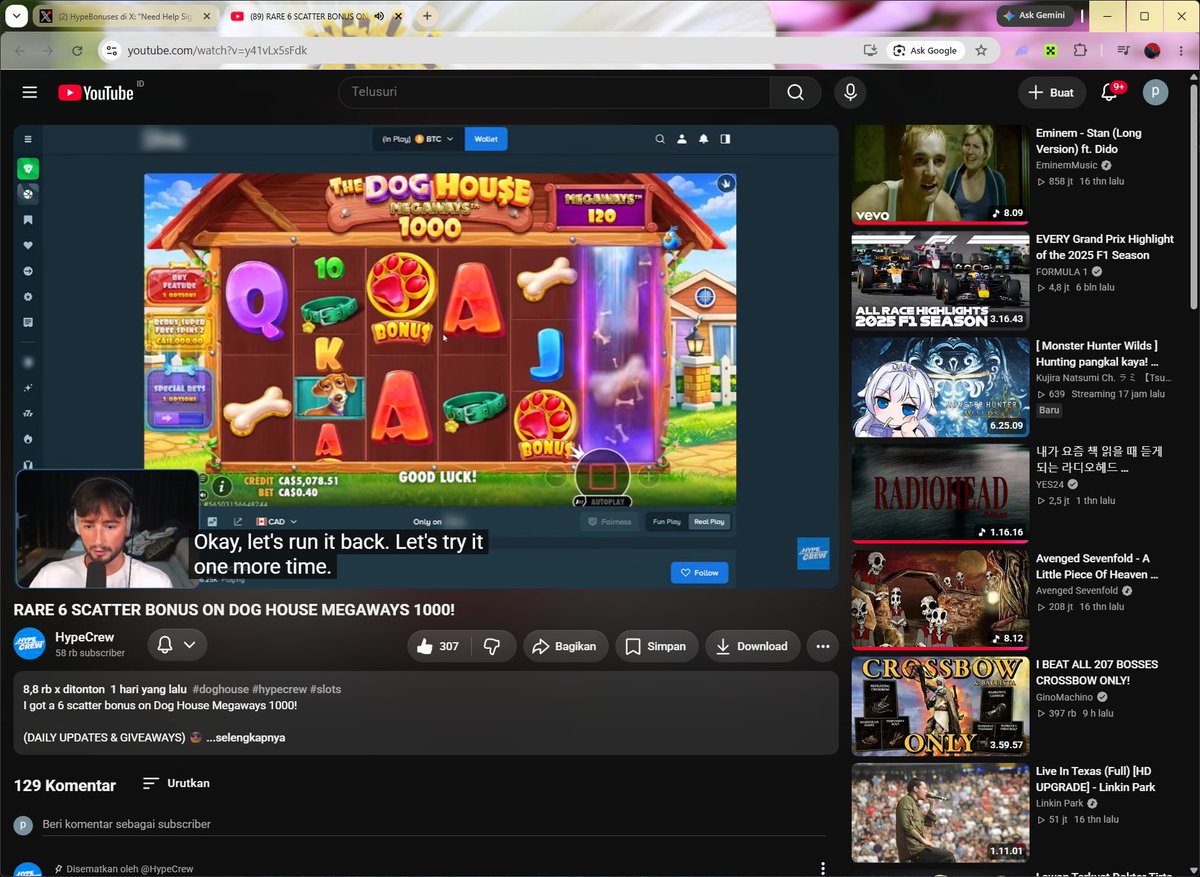This screenshot has height=877, width=1200.
Task: Click the Buat create button
Action: tap(1051, 92)
